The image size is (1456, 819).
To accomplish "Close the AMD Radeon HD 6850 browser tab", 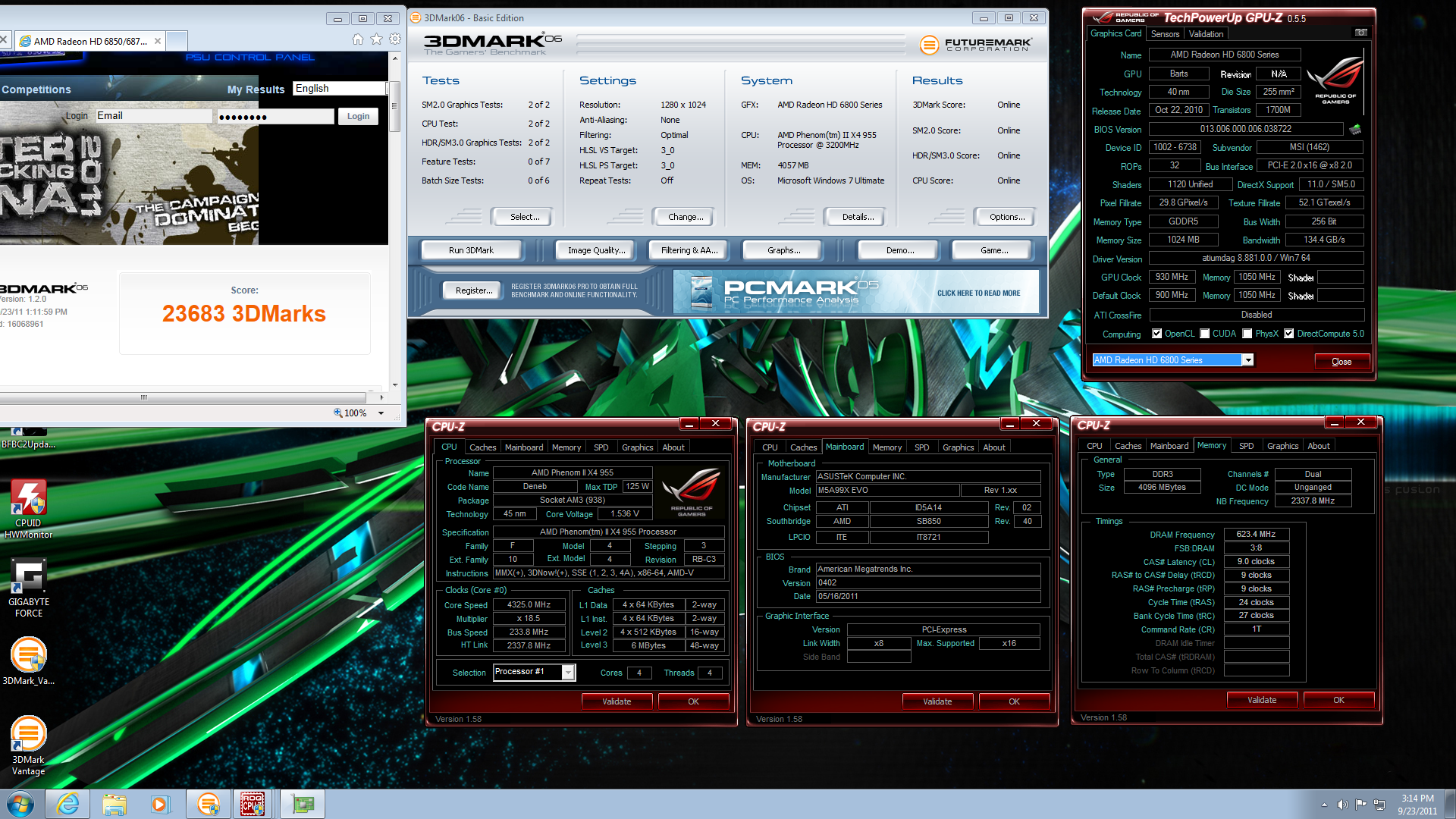I will [x=158, y=41].
